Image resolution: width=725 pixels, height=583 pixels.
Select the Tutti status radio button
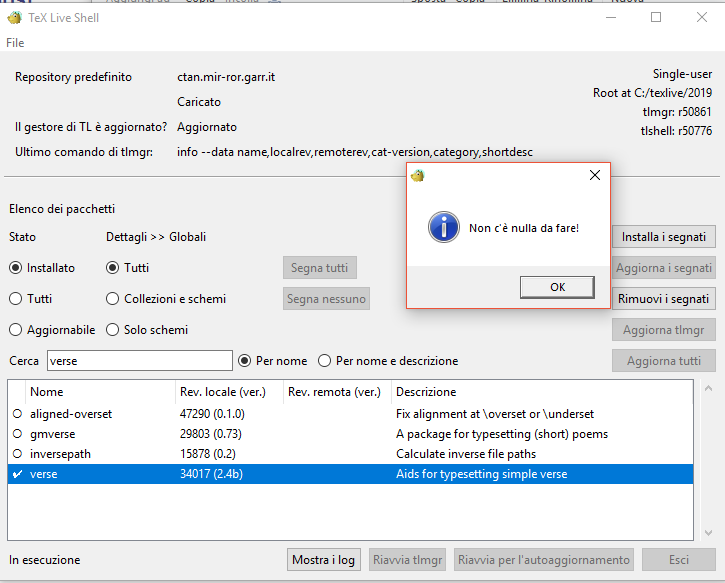tap(16, 299)
